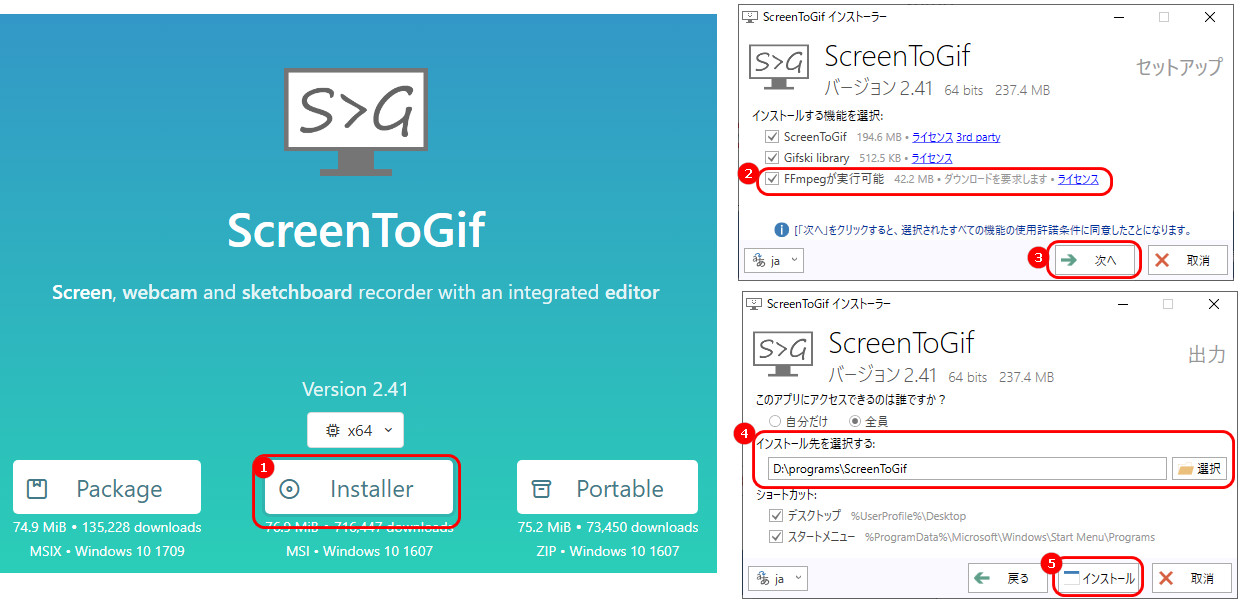Toggle the ScreenToGif component checkbox
1243x601 pixels.
(771, 137)
